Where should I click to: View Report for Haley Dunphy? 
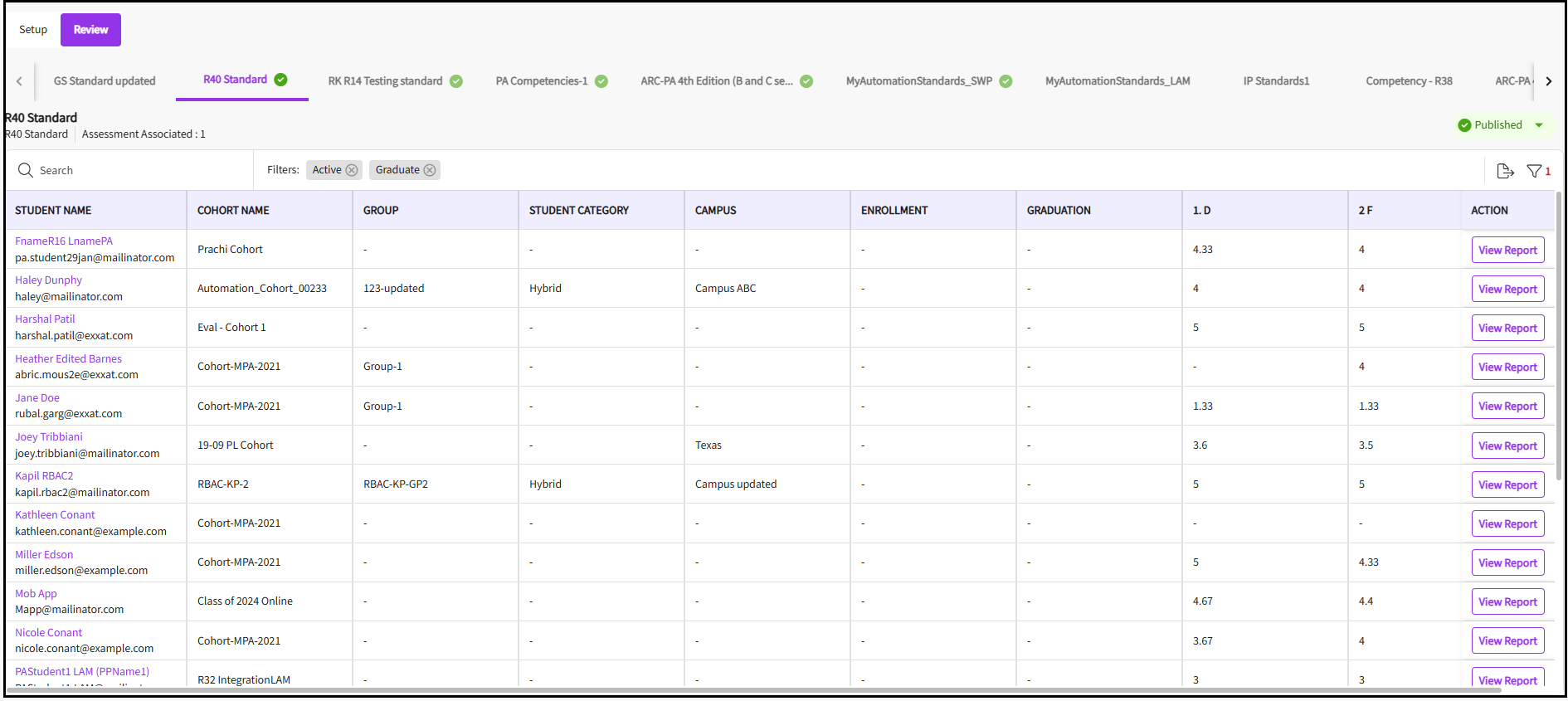click(1507, 290)
